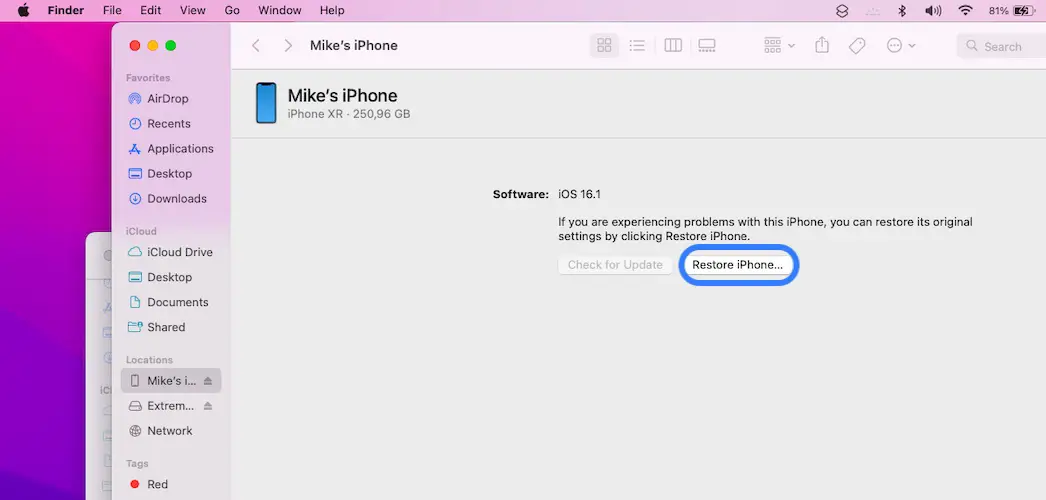Select the Red tag in sidebar
This screenshot has height=500, width=1046.
(x=157, y=484)
